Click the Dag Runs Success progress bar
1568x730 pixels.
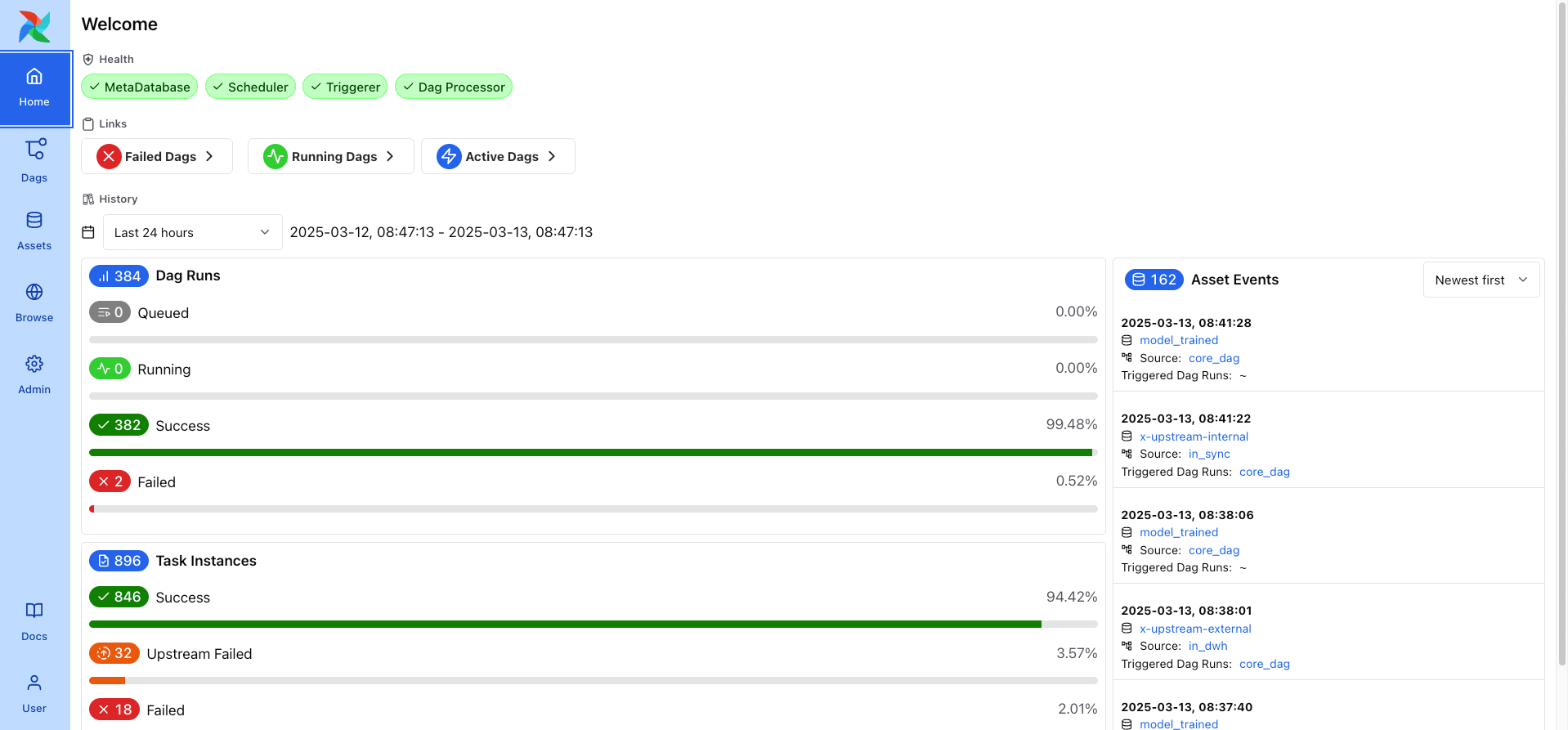592,452
